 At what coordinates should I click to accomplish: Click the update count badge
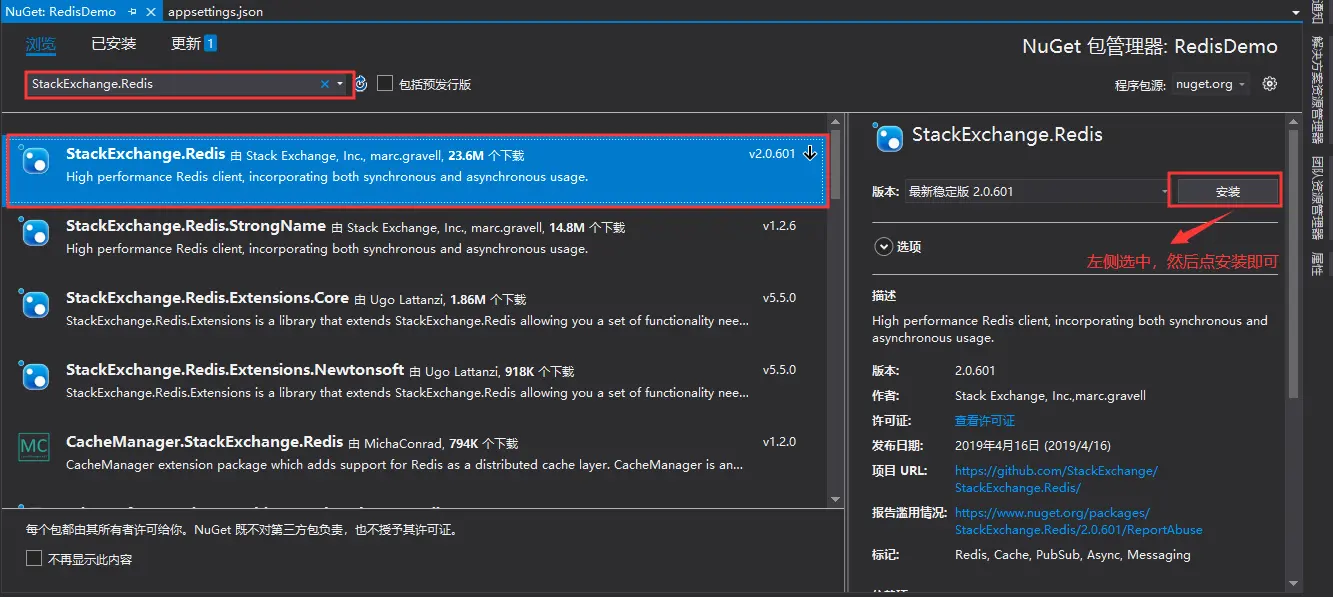pos(210,43)
